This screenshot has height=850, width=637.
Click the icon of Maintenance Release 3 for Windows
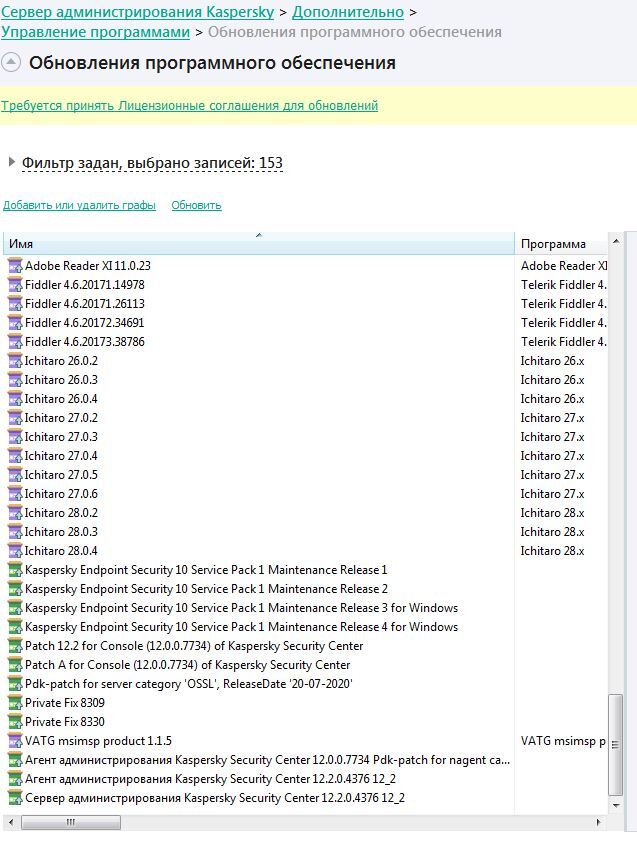[x=15, y=608]
